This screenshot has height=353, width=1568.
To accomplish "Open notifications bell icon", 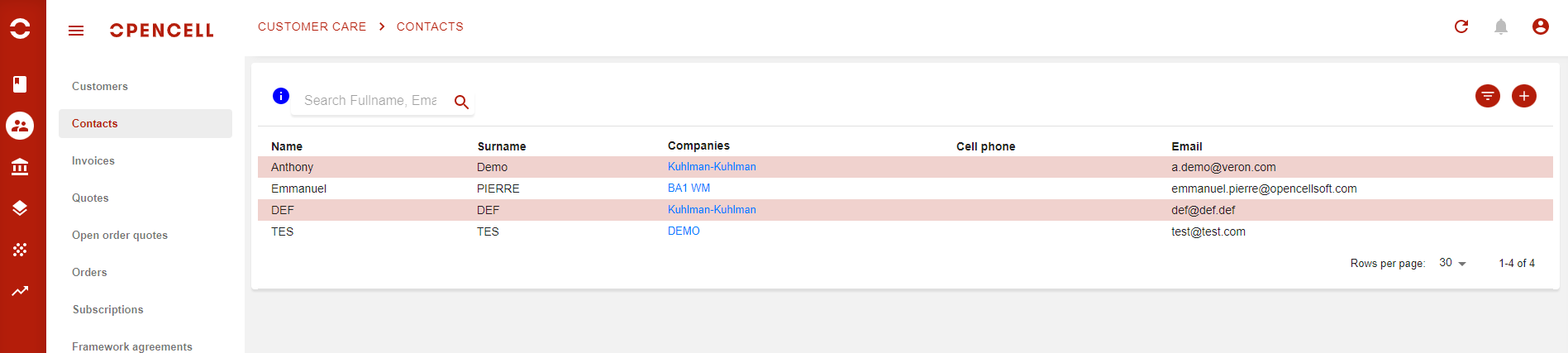I will [x=1501, y=26].
